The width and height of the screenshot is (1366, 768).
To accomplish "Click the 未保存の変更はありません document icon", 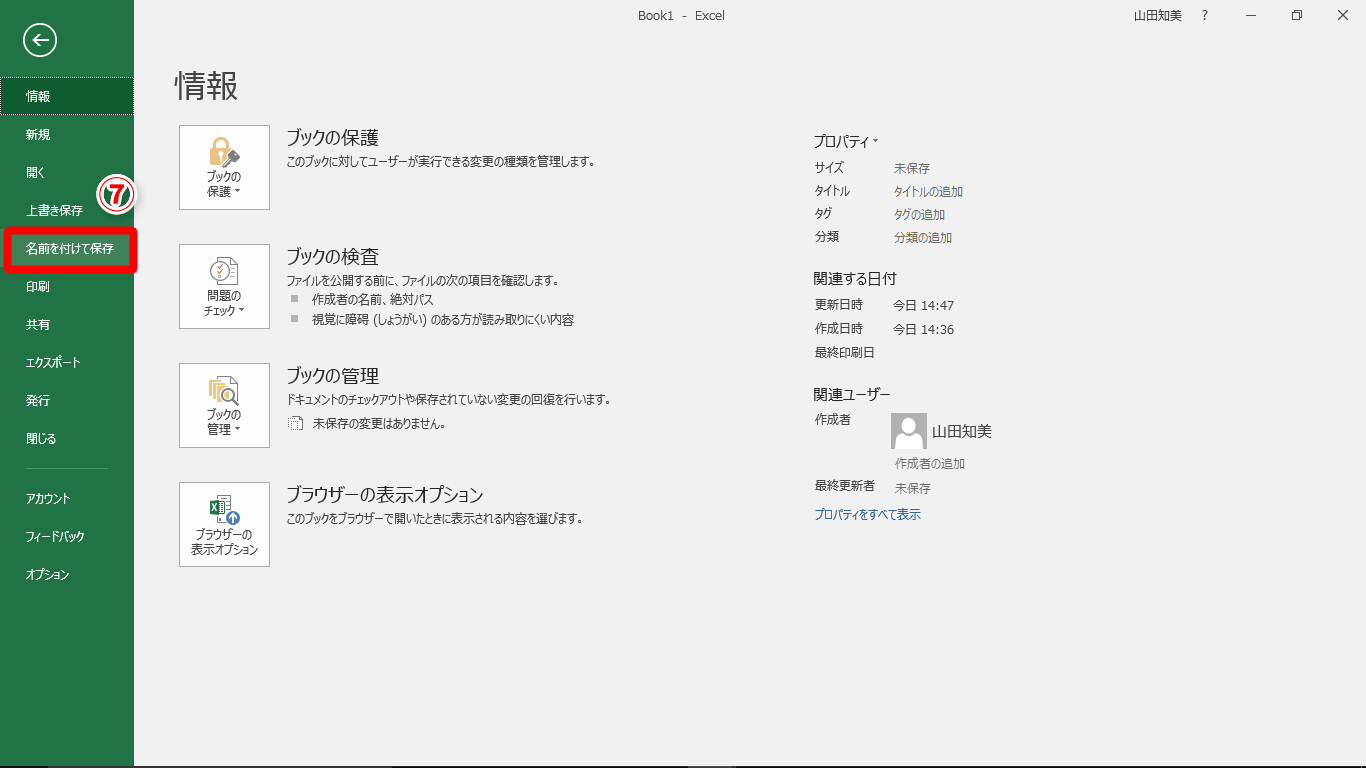I will point(295,423).
